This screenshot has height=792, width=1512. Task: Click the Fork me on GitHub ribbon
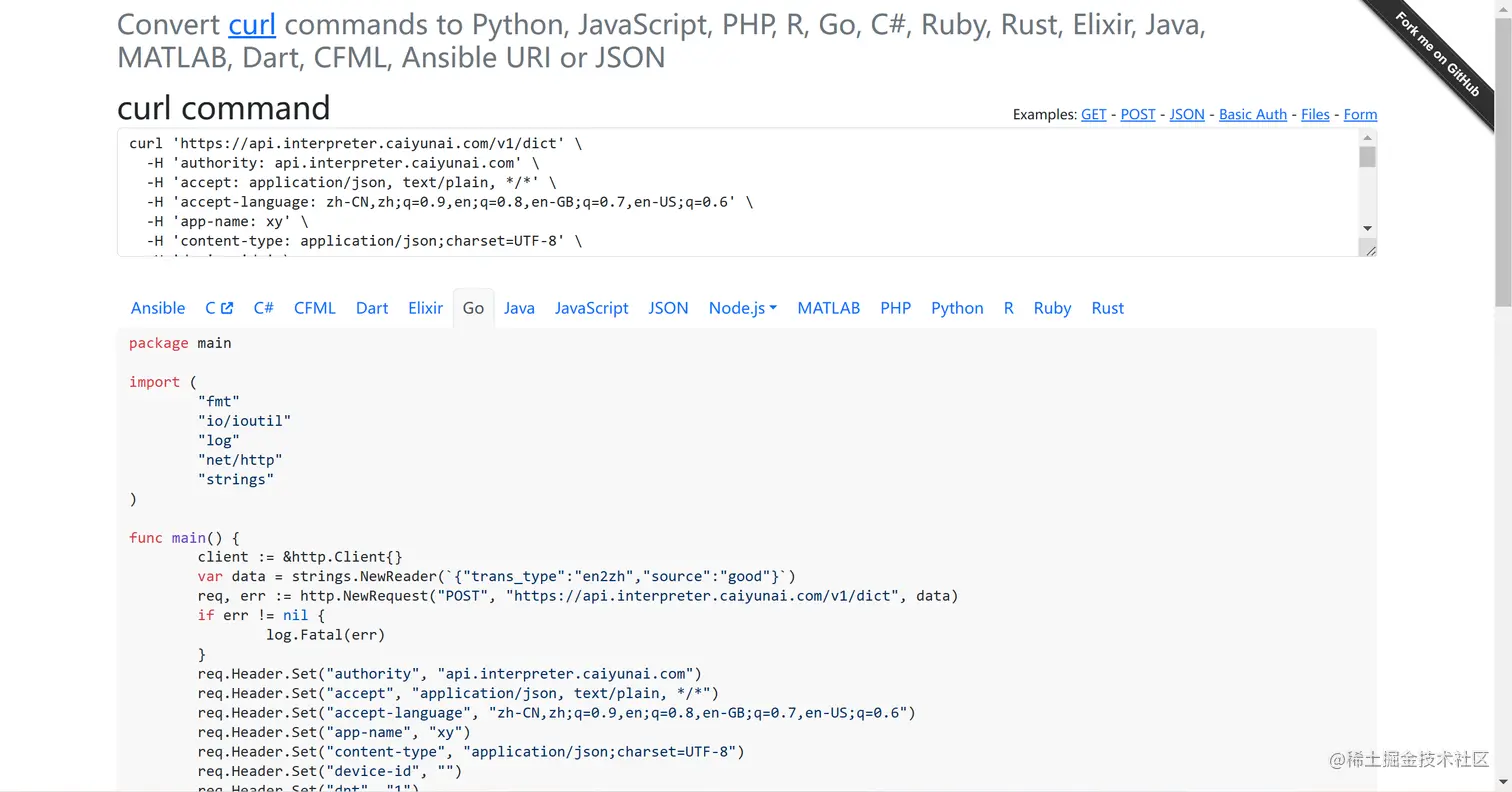[1441, 56]
